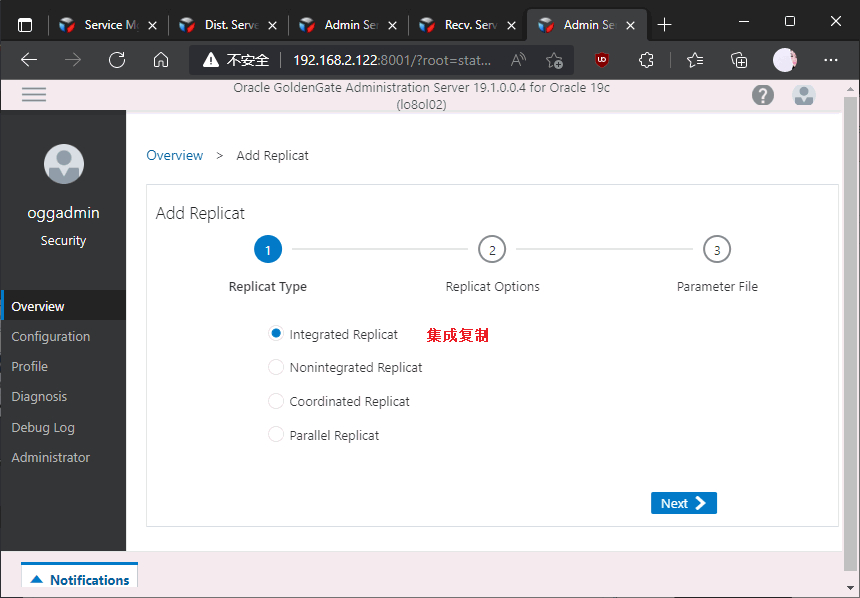Open the hamburger navigation menu
Screen dimensions: 860x598
click(x=34, y=95)
